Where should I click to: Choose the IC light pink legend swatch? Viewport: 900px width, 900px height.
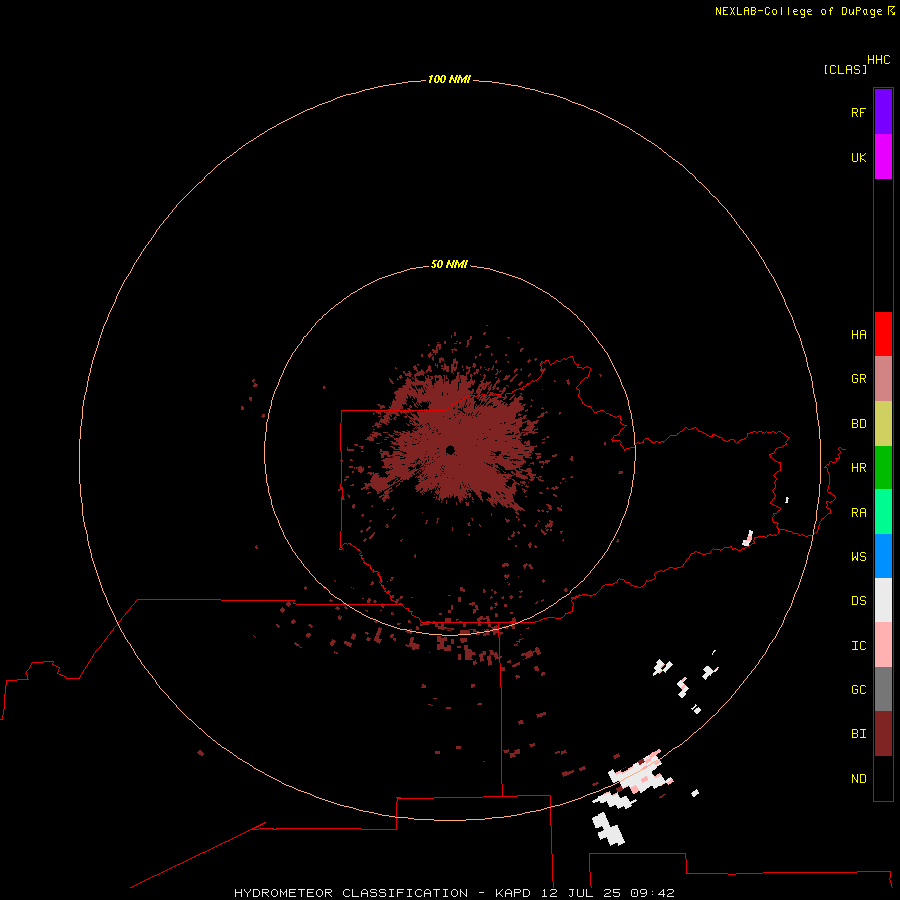pos(883,645)
